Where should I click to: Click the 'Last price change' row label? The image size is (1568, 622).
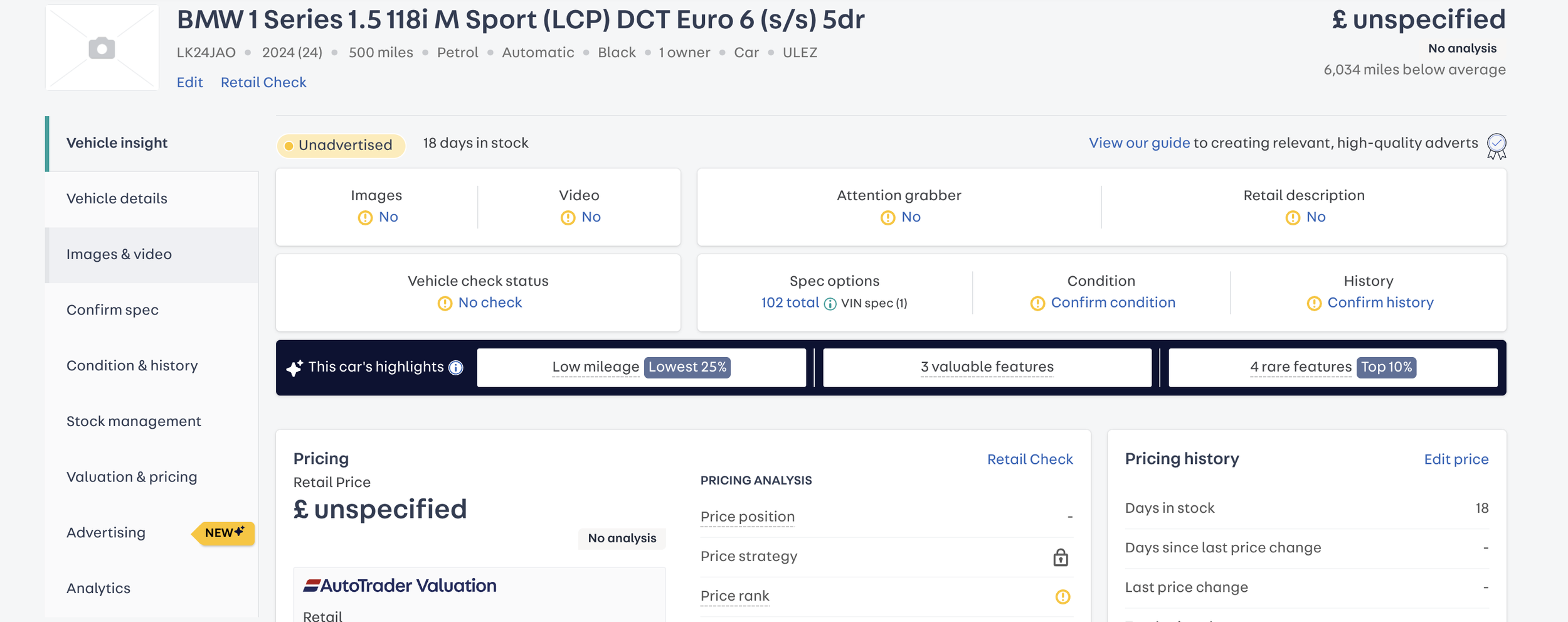[x=1187, y=587]
